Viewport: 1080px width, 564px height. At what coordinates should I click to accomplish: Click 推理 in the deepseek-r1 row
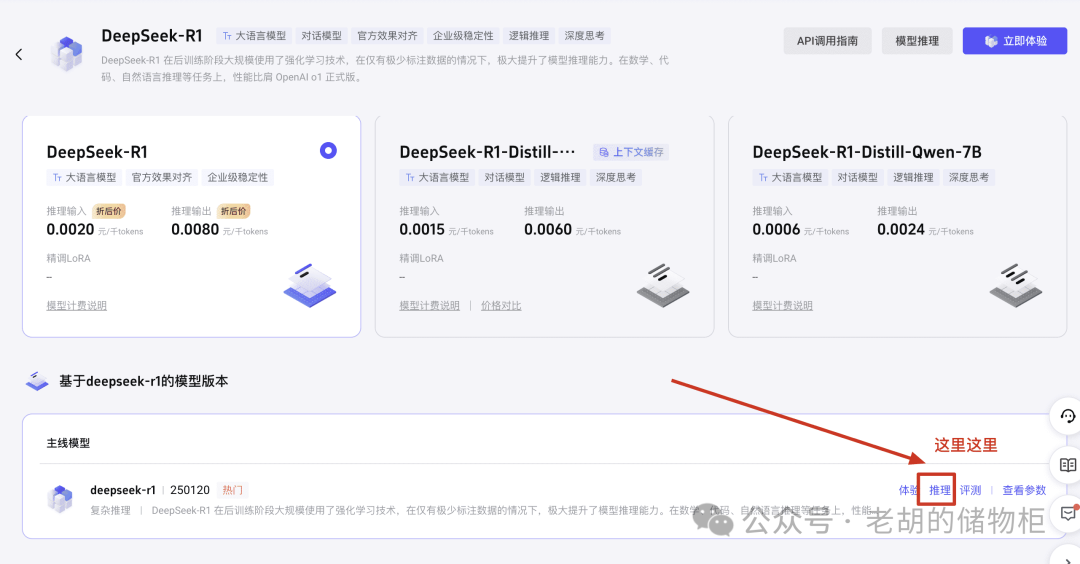tap(939, 490)
